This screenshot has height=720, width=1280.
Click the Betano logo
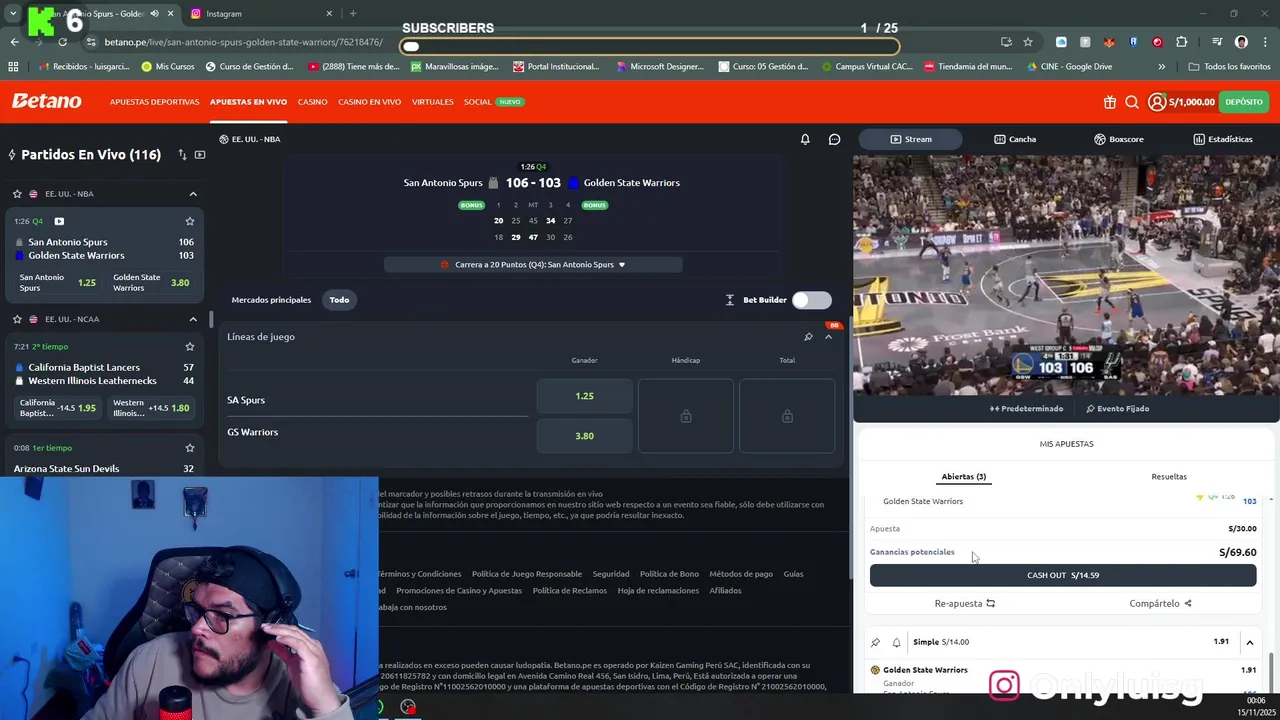[46, 102]
